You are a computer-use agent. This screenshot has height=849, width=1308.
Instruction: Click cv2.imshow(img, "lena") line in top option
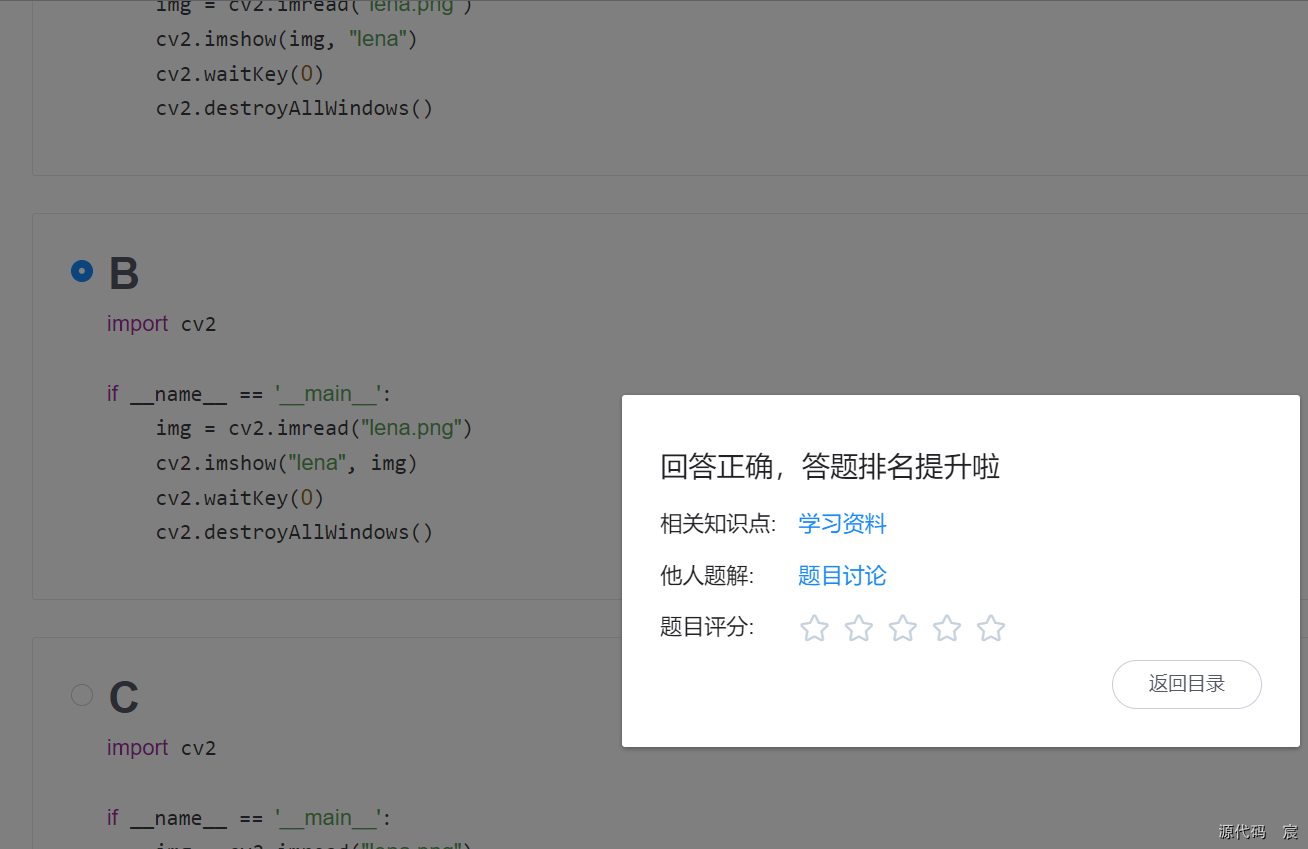point(287,39)
